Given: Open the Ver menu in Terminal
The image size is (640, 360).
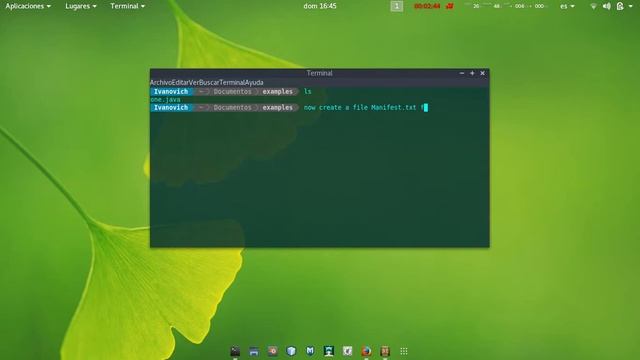Looking at the screenshot, I should (x=193, y=82).
